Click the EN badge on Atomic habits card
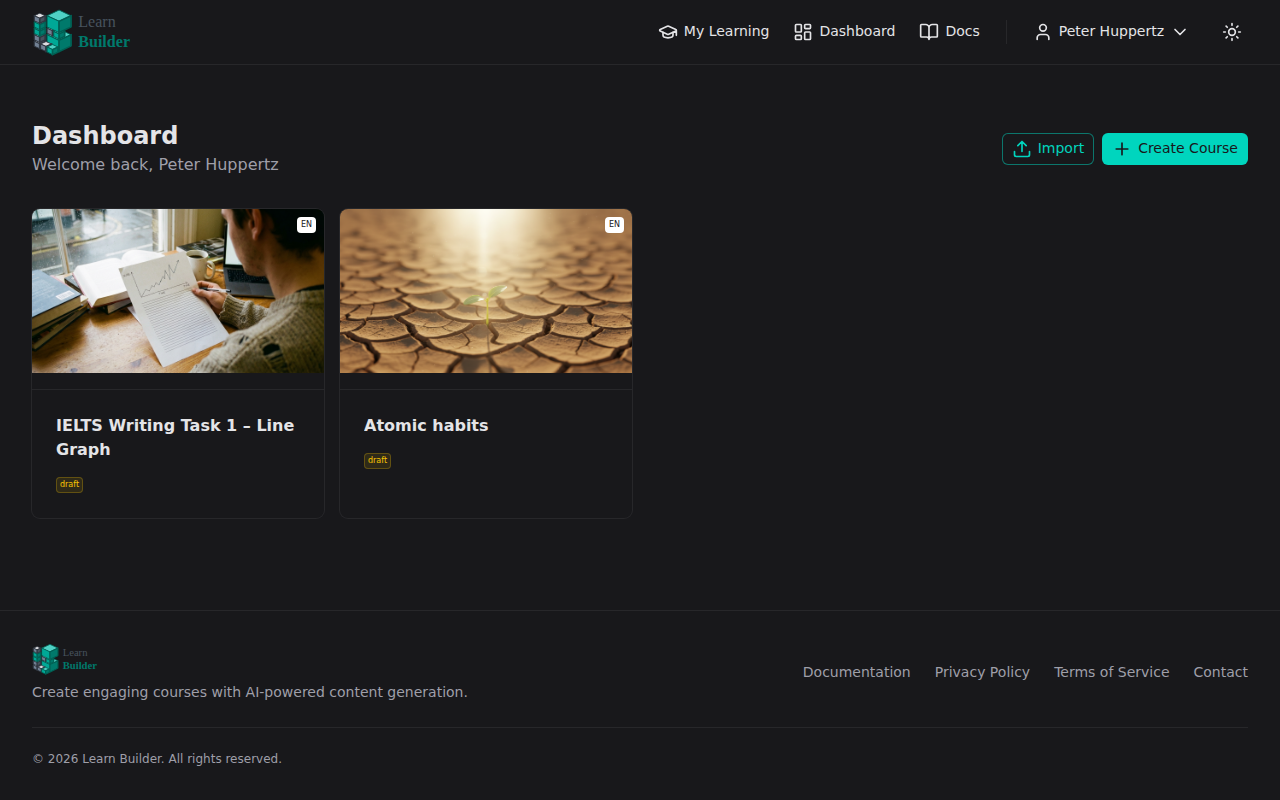 tap(614, 224)
